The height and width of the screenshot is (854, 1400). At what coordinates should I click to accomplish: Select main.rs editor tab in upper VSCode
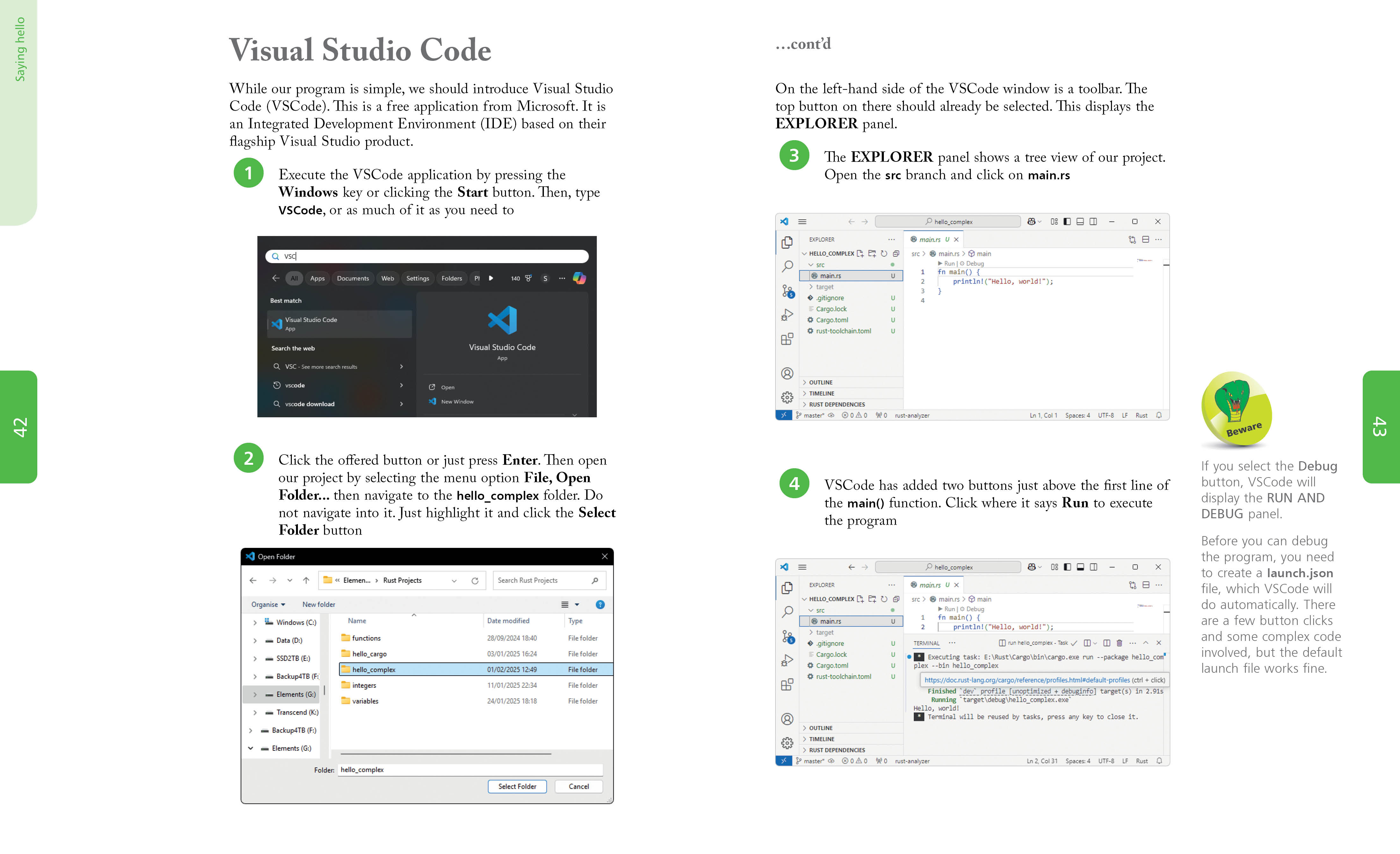[x=934, y=240]
